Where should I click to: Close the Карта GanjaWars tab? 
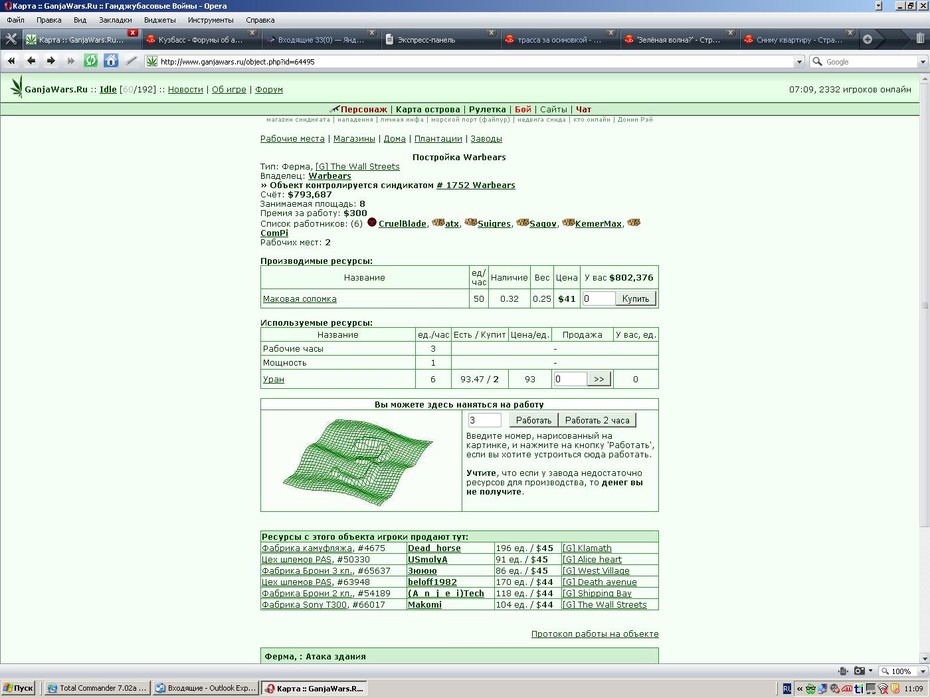click(x=133, y=33)
